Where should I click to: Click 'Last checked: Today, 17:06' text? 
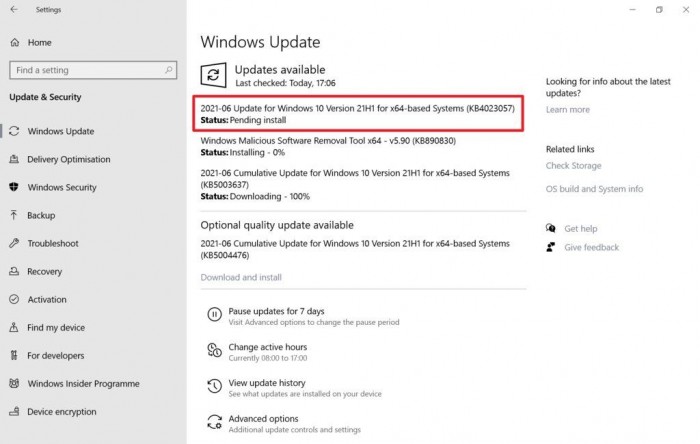[285, 83]
